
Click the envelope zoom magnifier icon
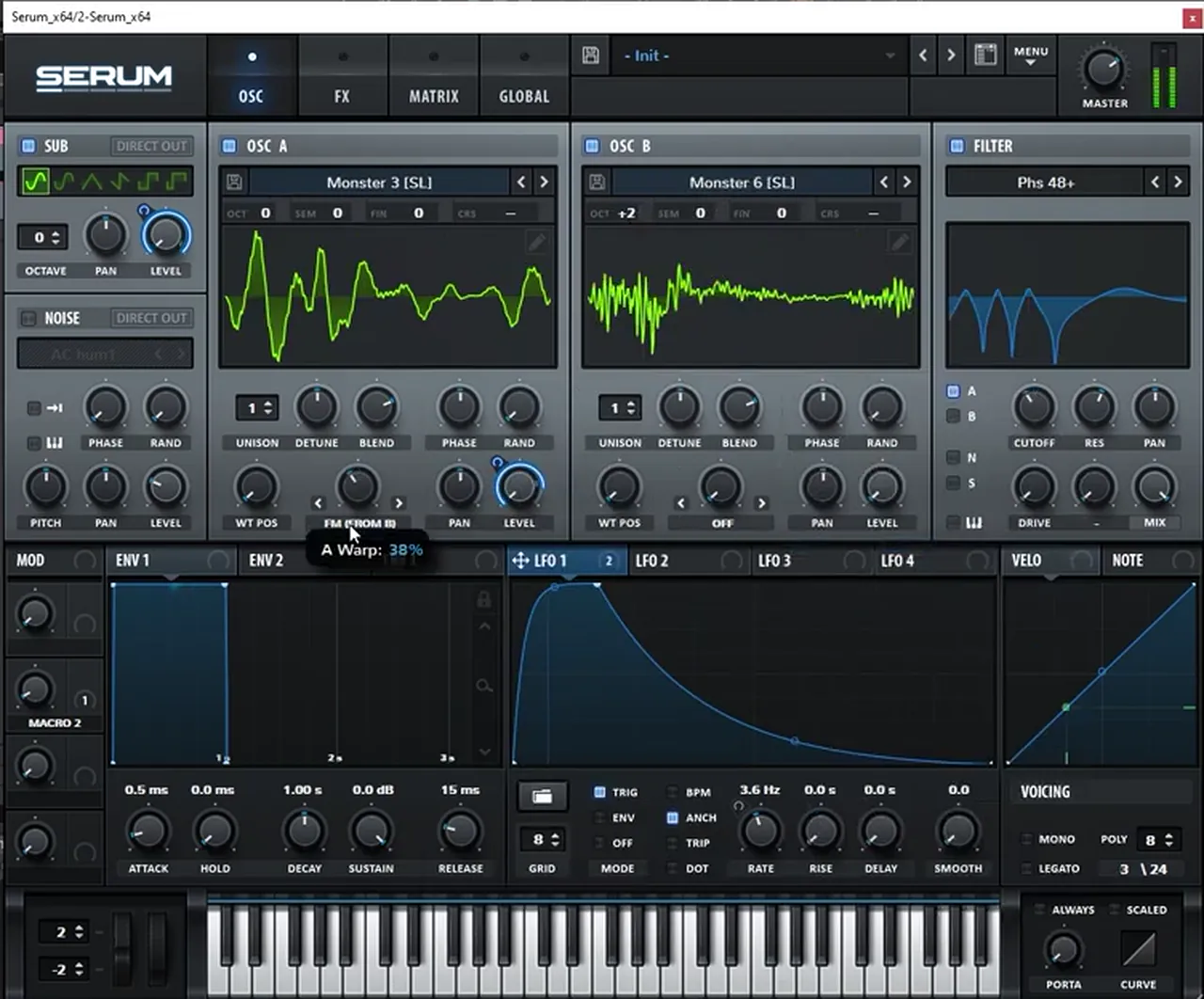[484, 686]
